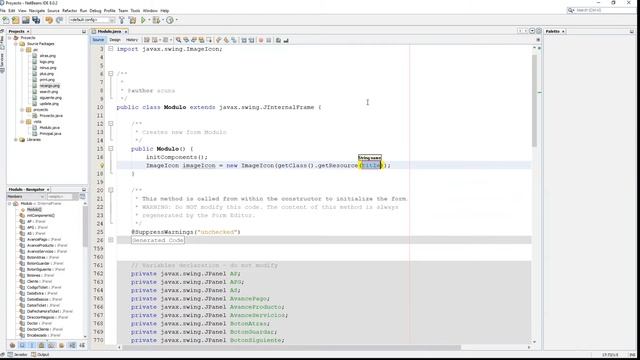Select Principal.java in Projects tree
Viewport: 640px width, 360px height.
coord(50,133)
